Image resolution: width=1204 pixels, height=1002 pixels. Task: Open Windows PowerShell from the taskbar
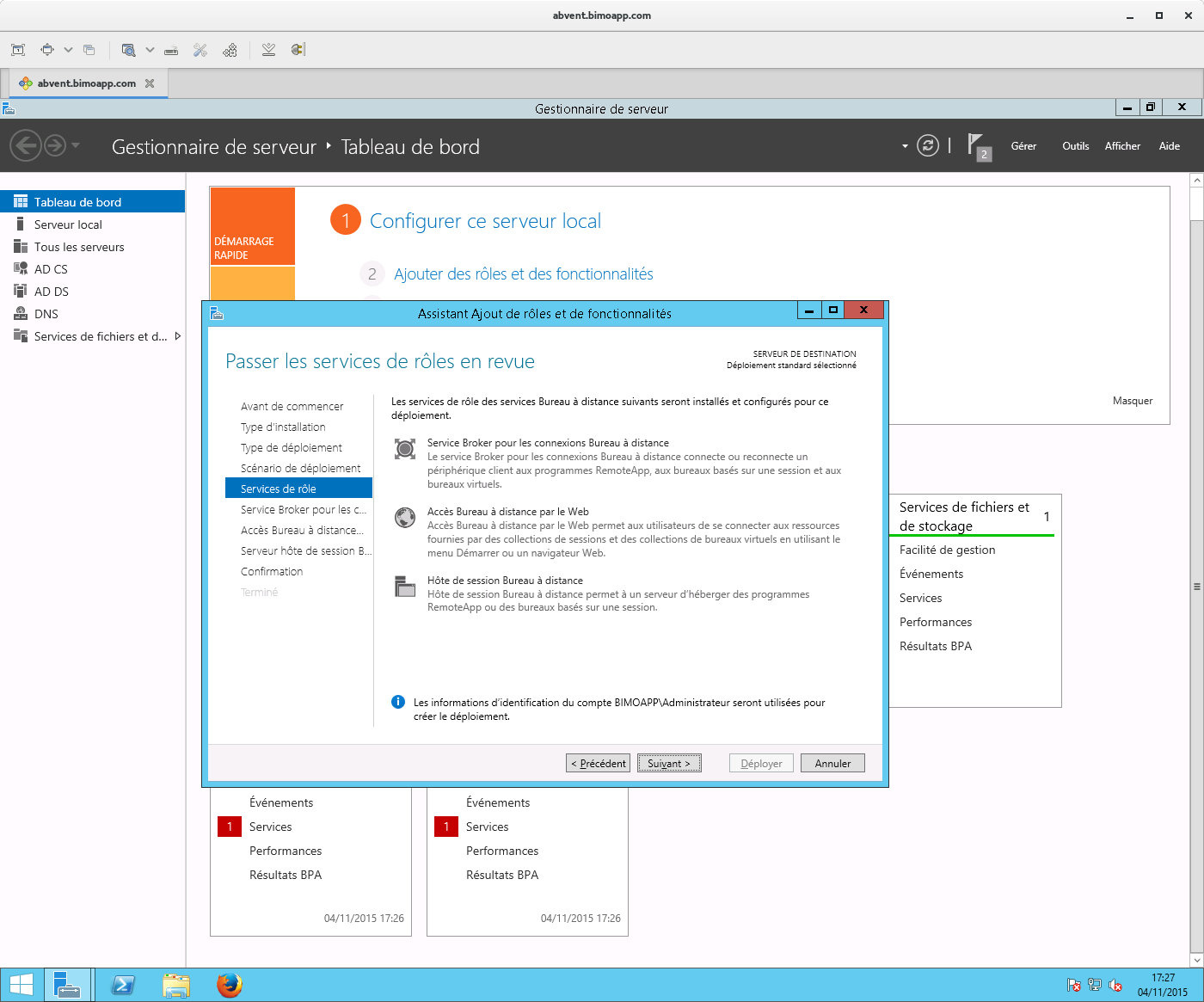coord(123,984)
